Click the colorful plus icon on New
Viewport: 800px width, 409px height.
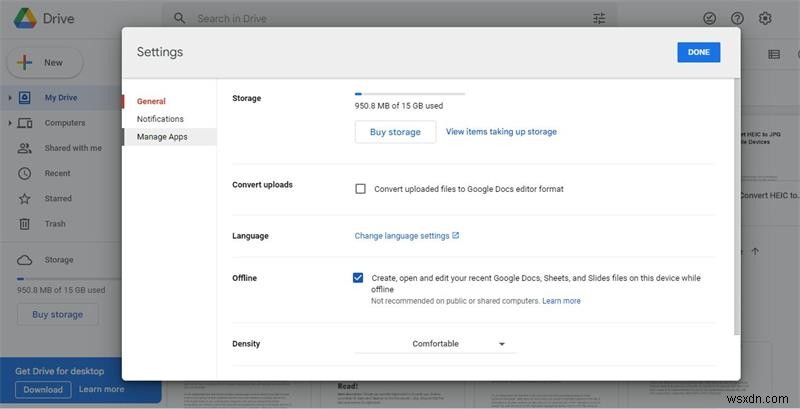pyautogui.click(x=24, y=63)
